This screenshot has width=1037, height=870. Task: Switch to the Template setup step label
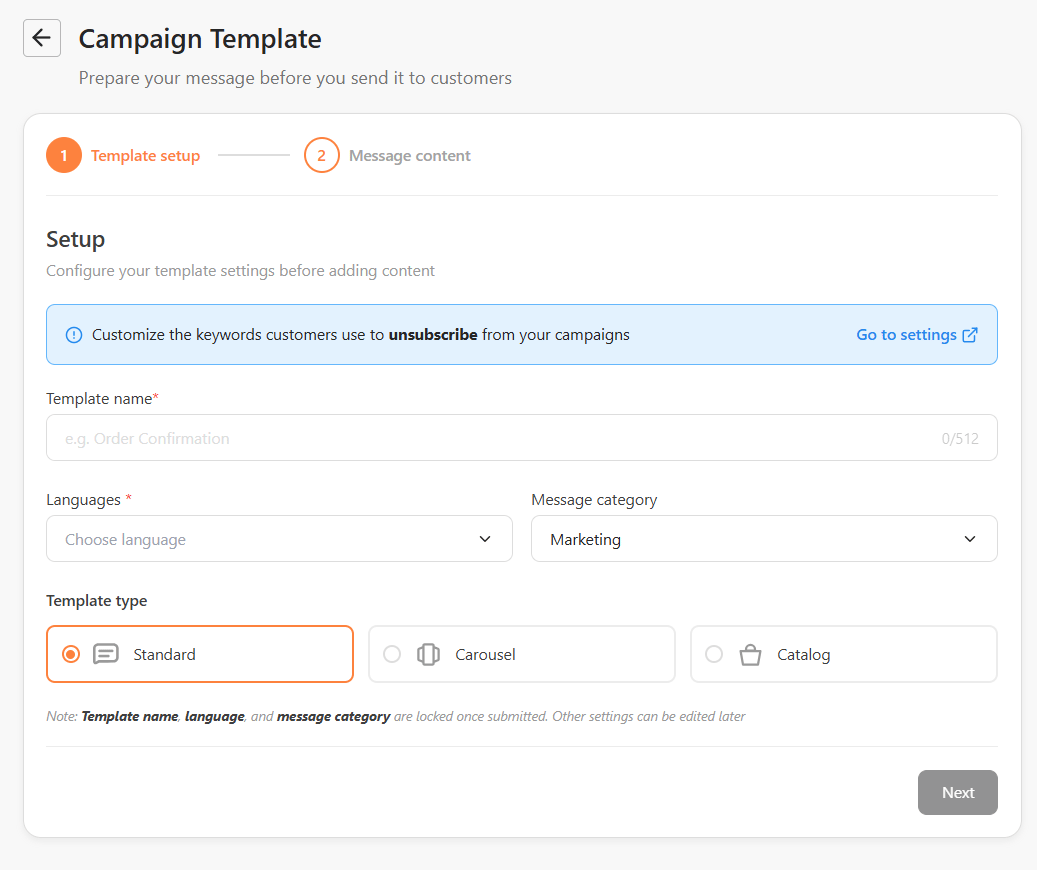click(145, 155)
